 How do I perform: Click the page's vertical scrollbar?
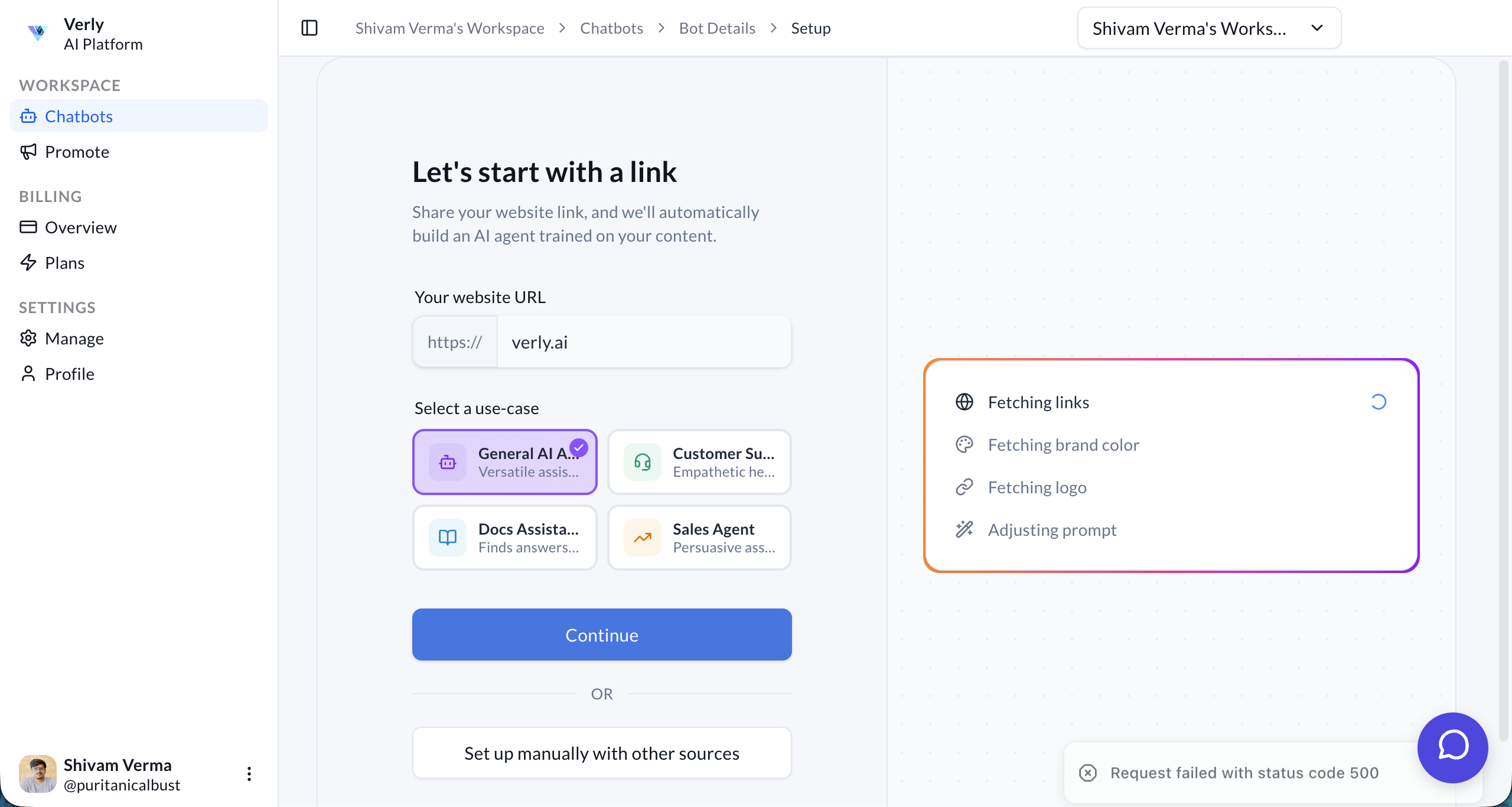1504,402
